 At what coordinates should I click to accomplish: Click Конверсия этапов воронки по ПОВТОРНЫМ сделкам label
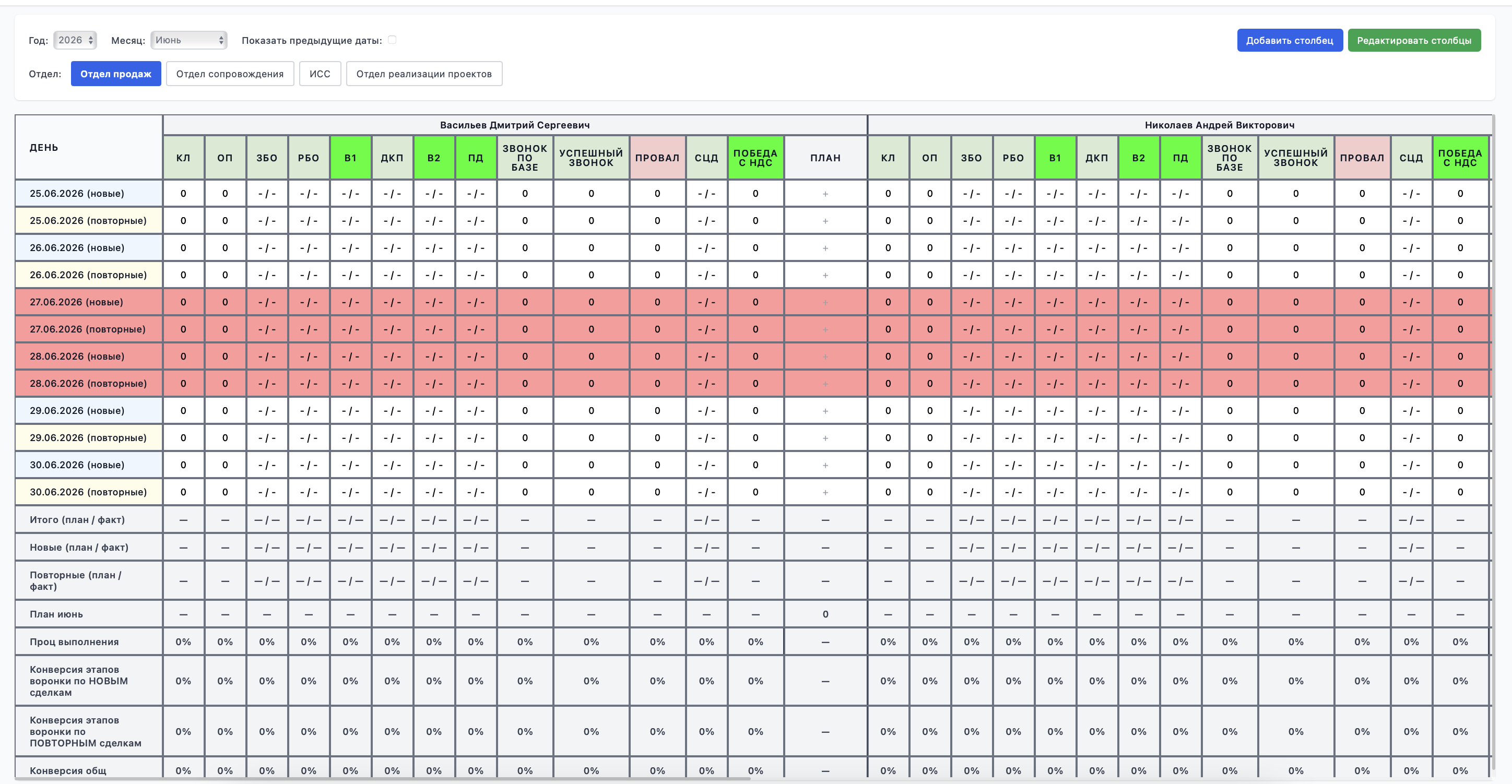(89, 732)
